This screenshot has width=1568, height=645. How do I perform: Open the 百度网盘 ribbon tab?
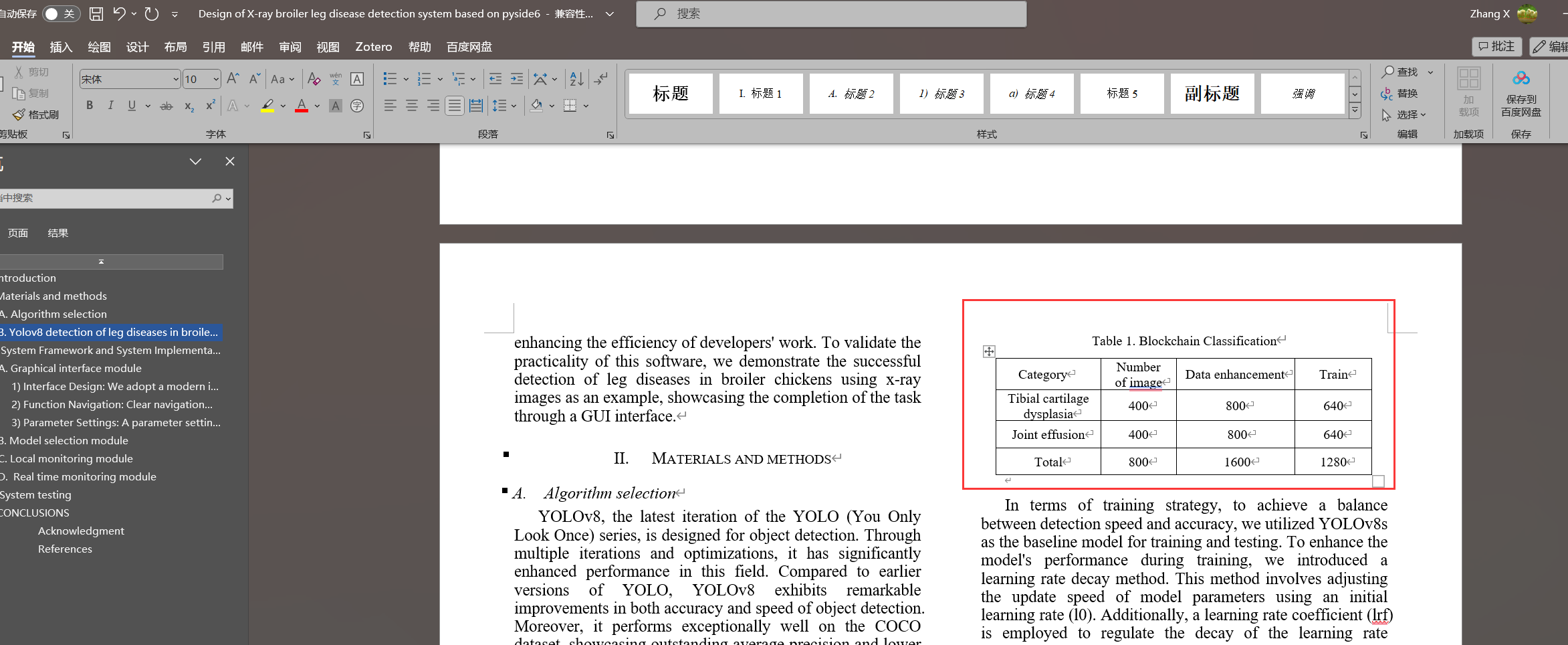point(469,47)
